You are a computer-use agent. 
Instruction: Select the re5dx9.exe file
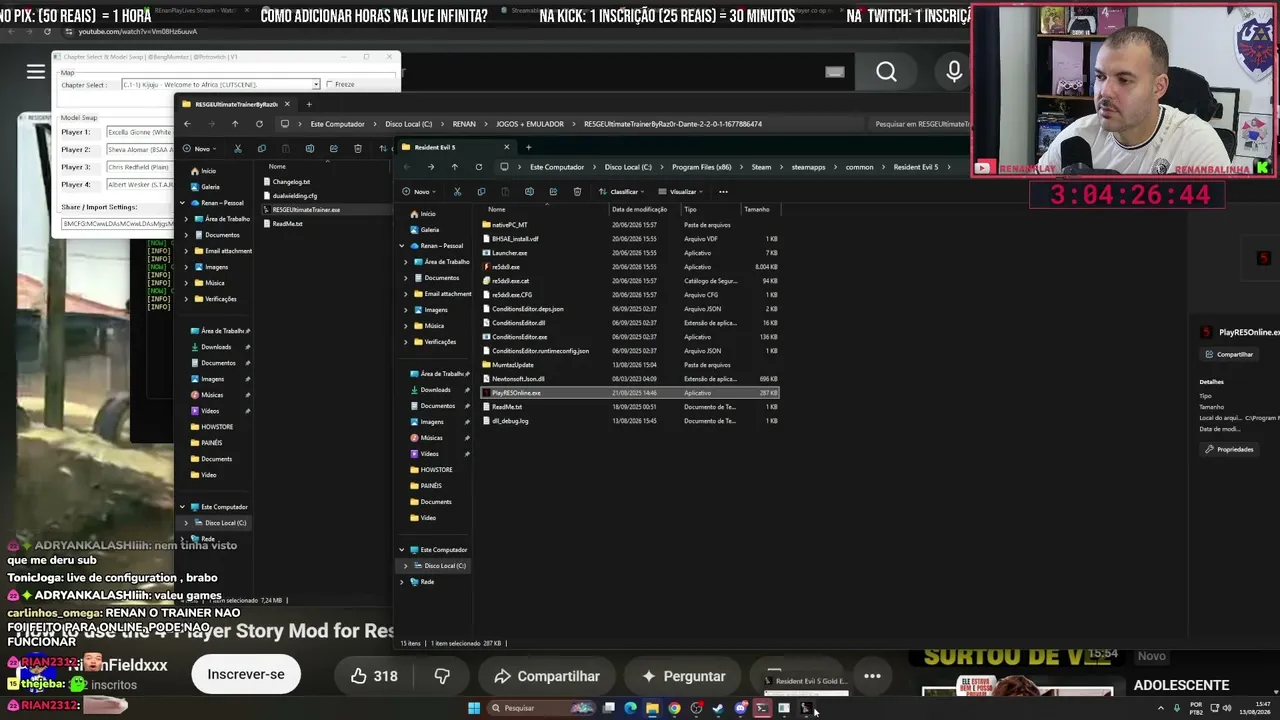(630, 267)
